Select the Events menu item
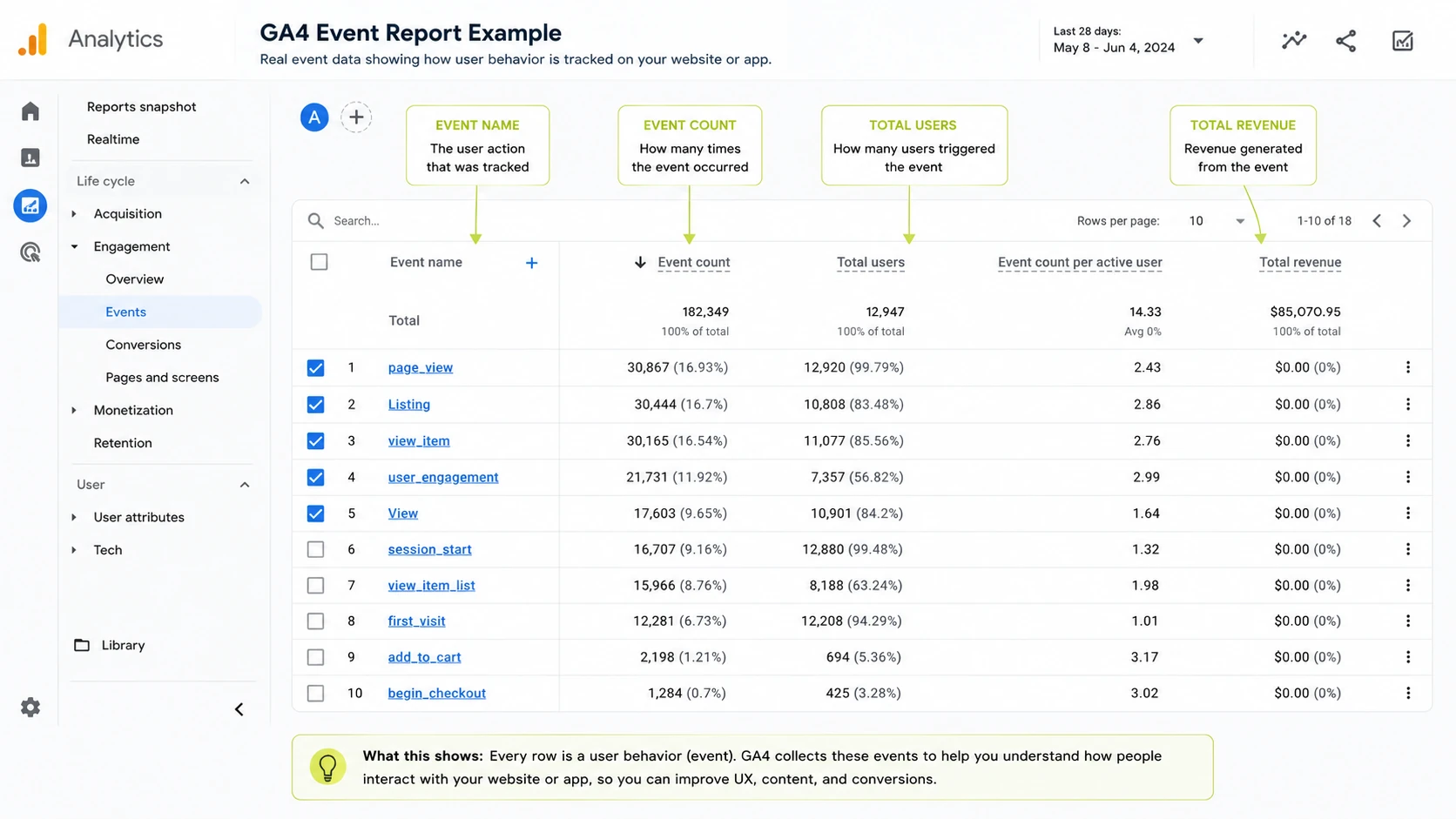The width and height of the screenshot is (1456, 819). (x=160, y=312)
